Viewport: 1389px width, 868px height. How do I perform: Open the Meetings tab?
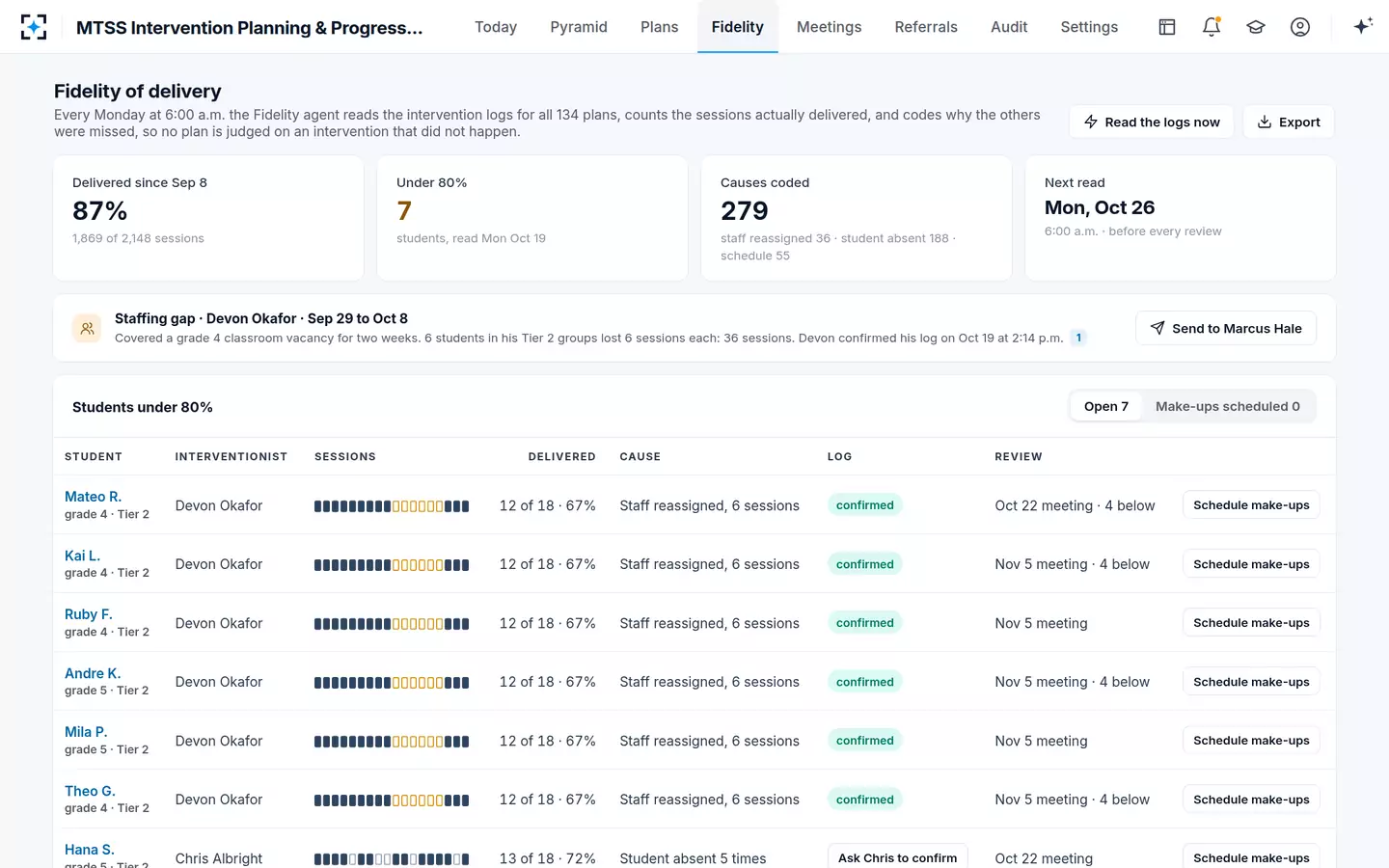(x=830, y=27)
